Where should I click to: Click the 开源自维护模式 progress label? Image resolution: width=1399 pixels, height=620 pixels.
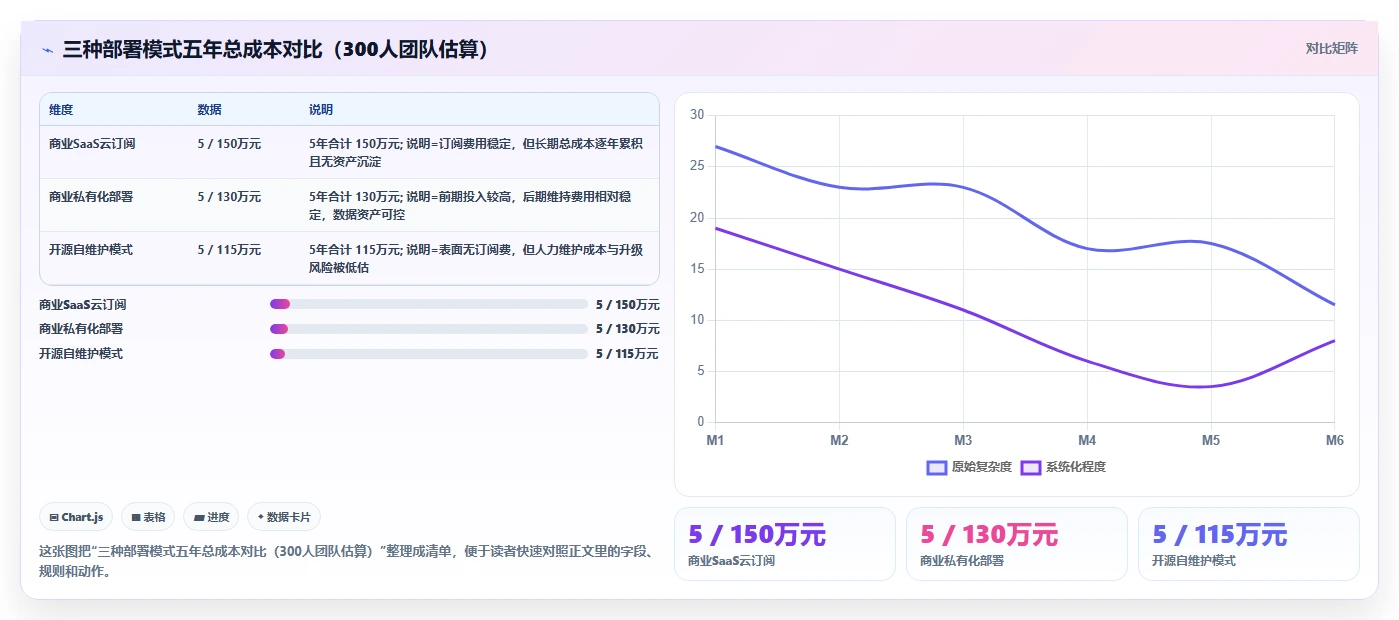click(x=81, y=354)
